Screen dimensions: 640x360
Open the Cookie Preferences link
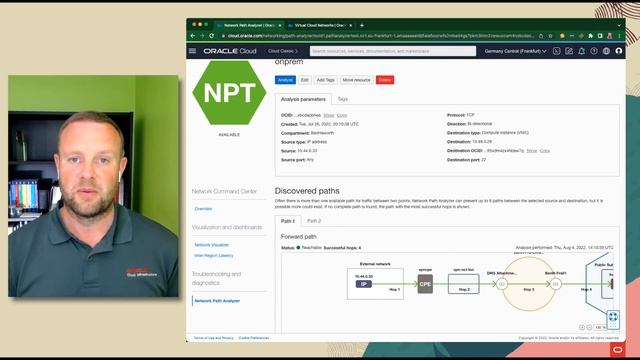254,338
